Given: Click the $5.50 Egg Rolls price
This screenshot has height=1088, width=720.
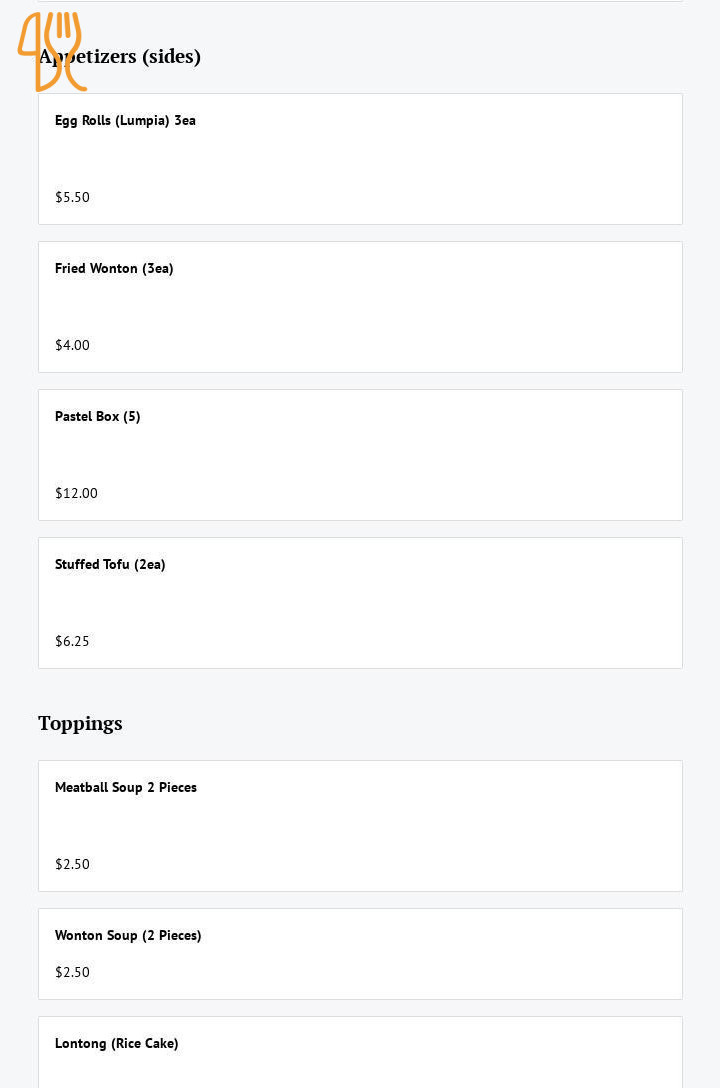Looking at the screenshot, I should pyautogui.click(x=72, y=198).
